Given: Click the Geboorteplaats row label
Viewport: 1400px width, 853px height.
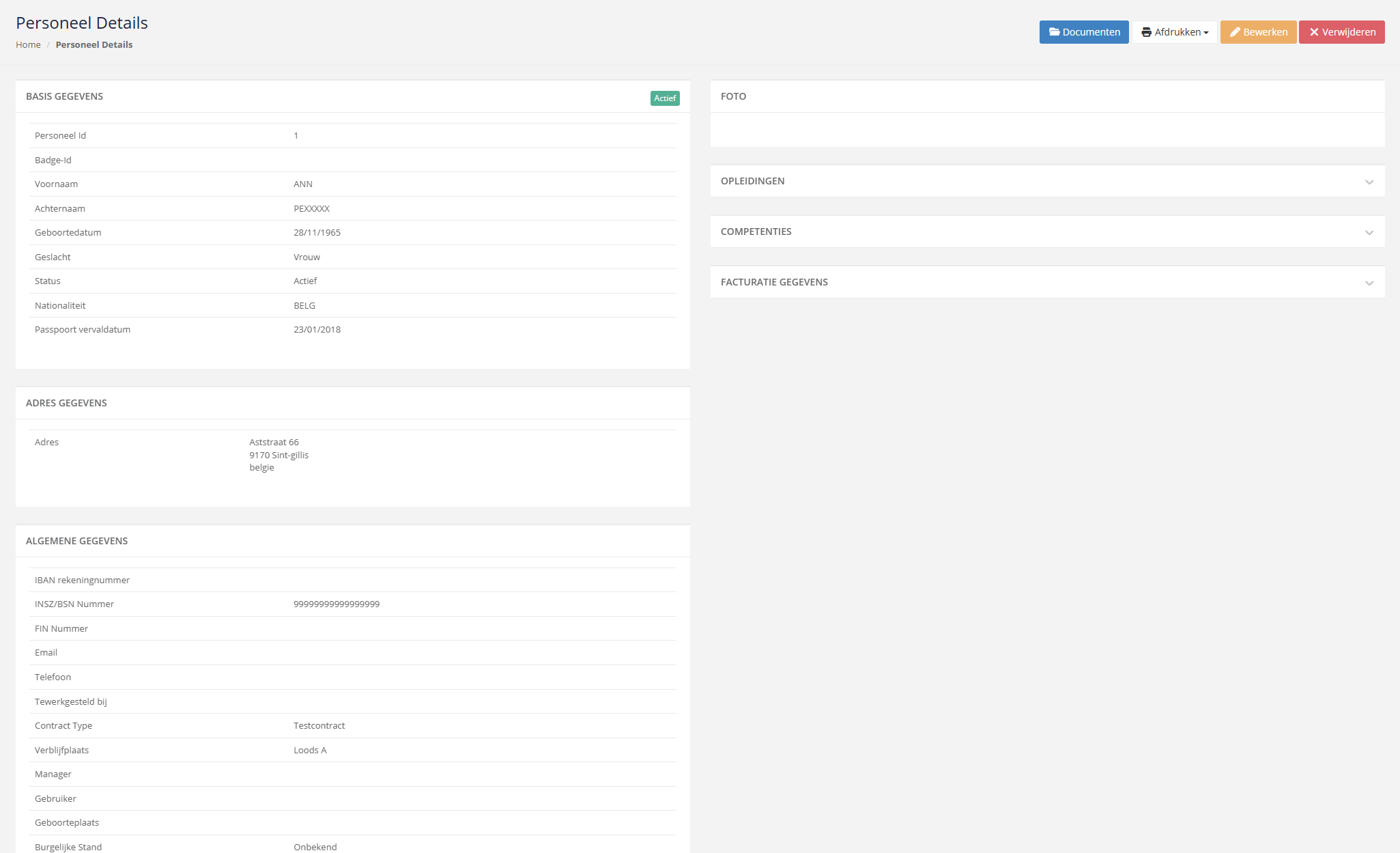Looking at the screenshot, I should (67, 823).
